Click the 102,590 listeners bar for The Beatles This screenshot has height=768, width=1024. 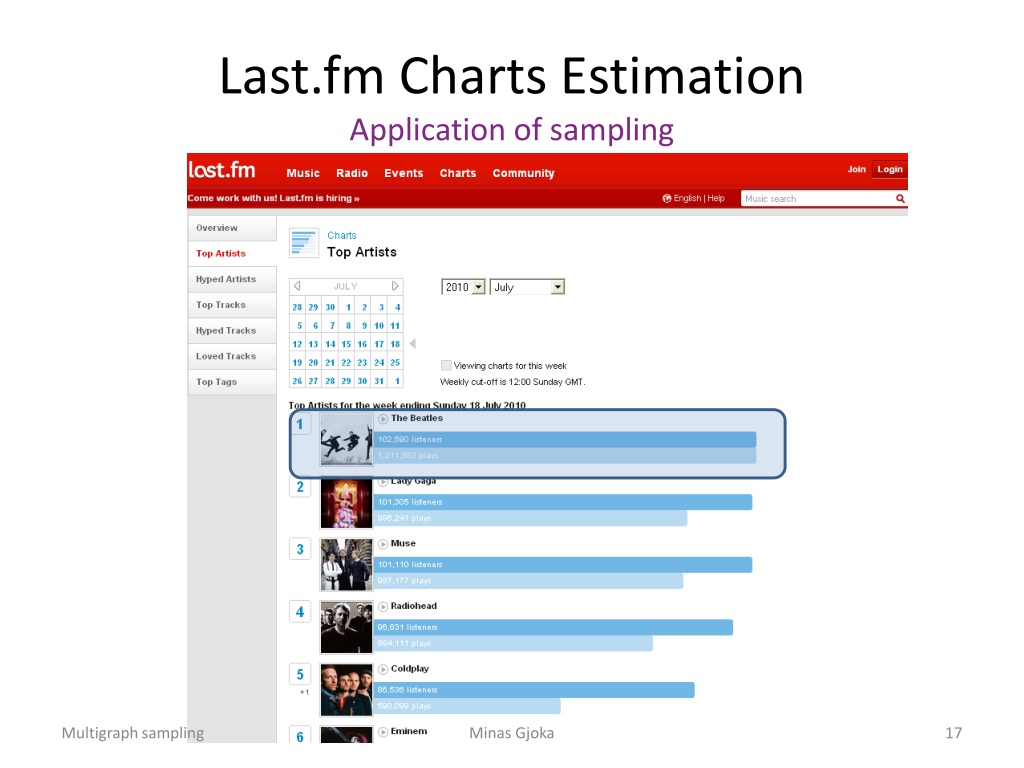coord(565,440)
